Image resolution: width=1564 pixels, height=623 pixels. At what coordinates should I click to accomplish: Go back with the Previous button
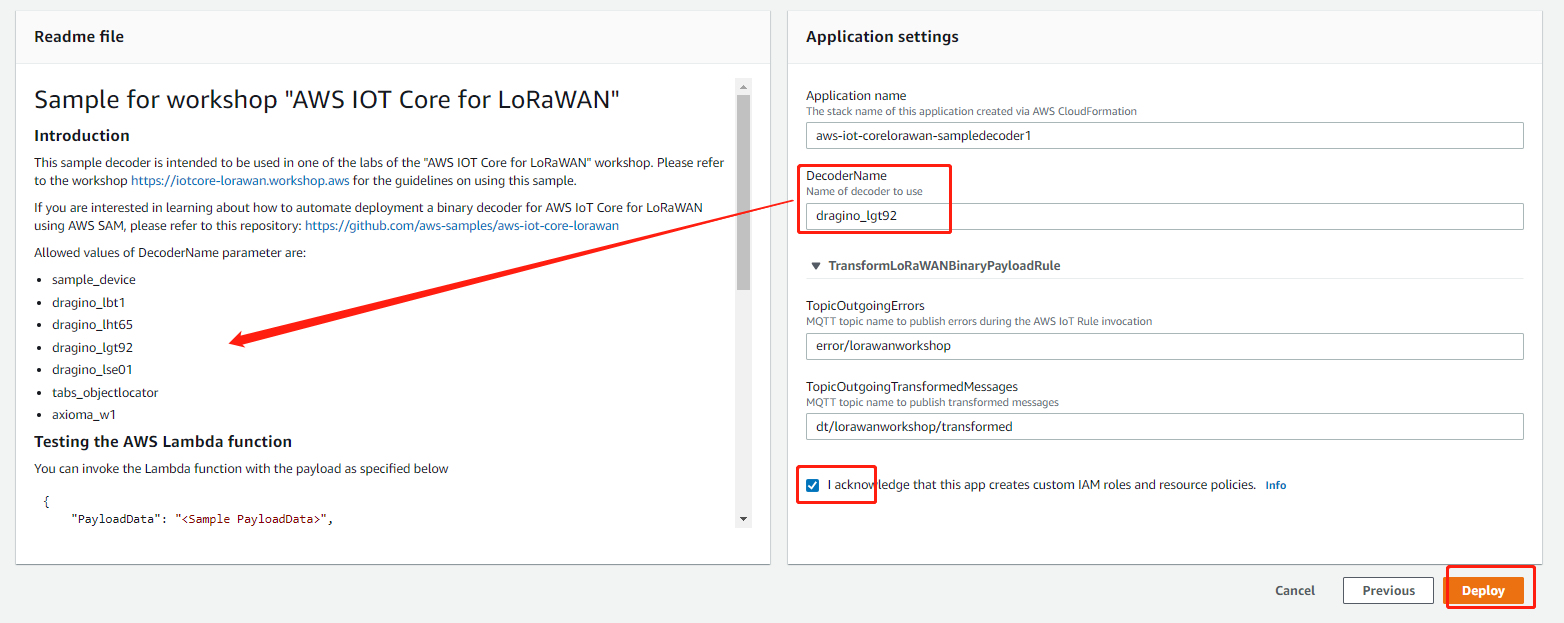1388,591
